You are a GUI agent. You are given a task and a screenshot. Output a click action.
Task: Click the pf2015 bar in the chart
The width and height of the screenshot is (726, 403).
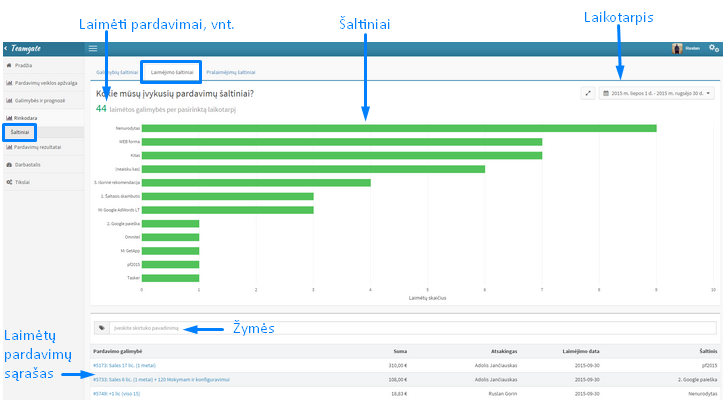point(170,264)
